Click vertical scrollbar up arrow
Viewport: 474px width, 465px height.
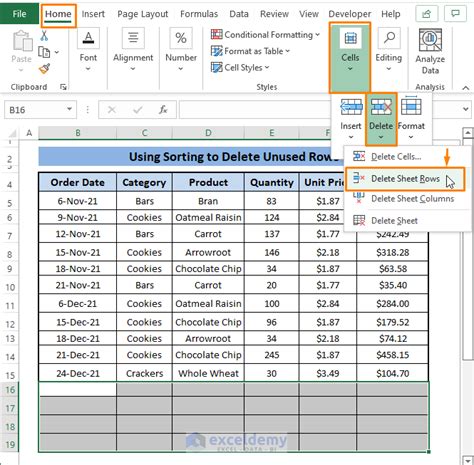[x=468, y=133]
